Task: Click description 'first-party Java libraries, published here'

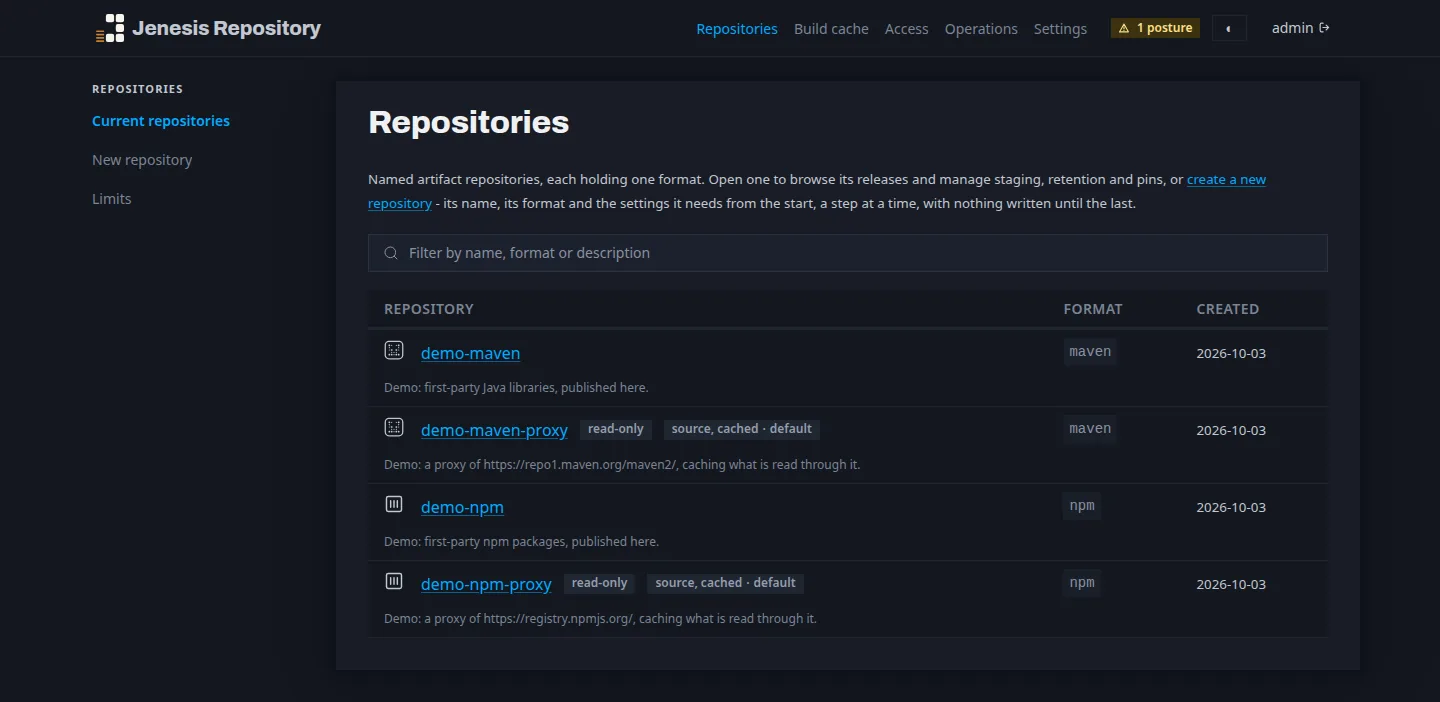Action: pos(516,387)
